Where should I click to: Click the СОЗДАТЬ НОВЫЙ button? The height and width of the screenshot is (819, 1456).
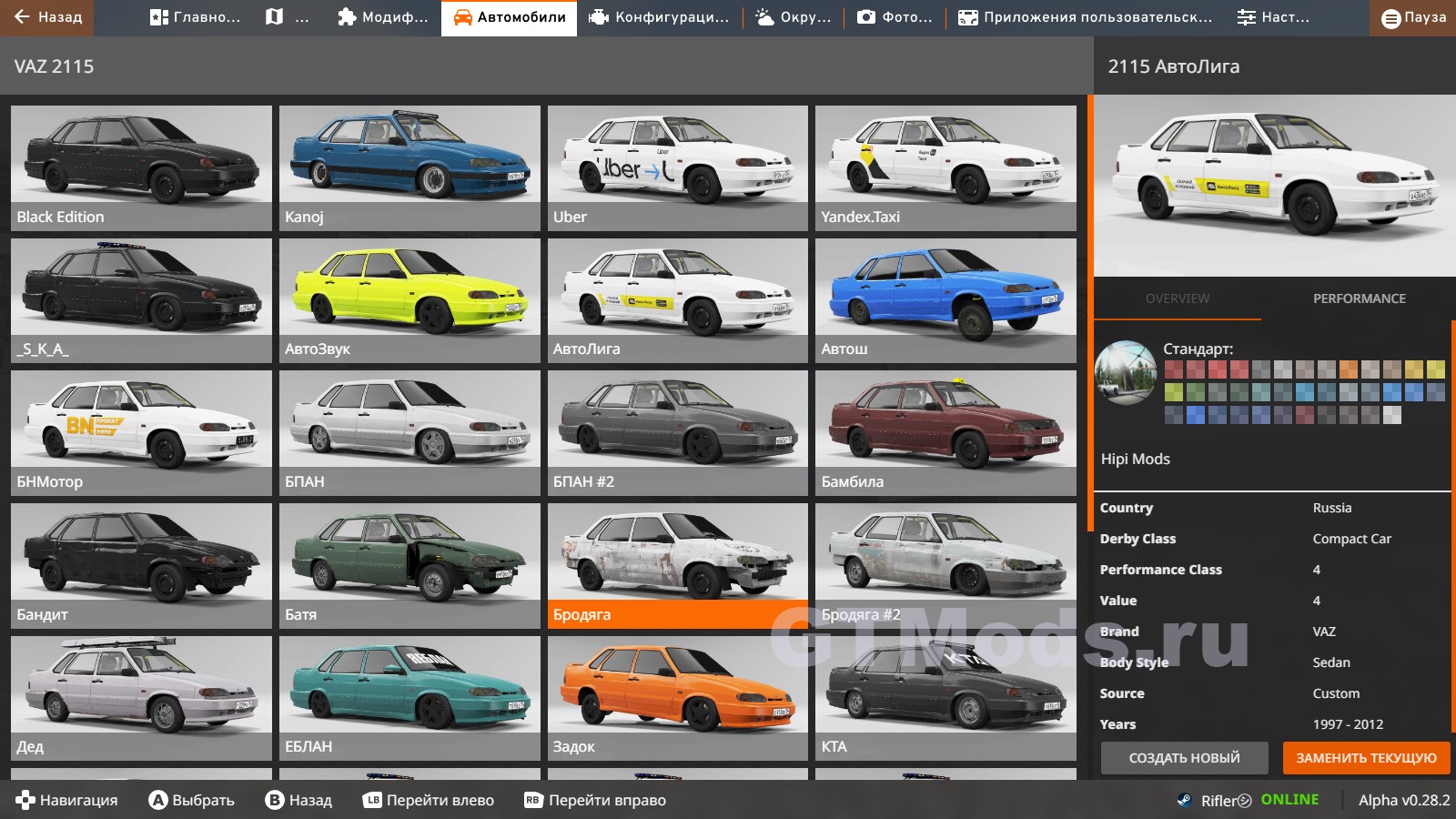point(1184,758)
